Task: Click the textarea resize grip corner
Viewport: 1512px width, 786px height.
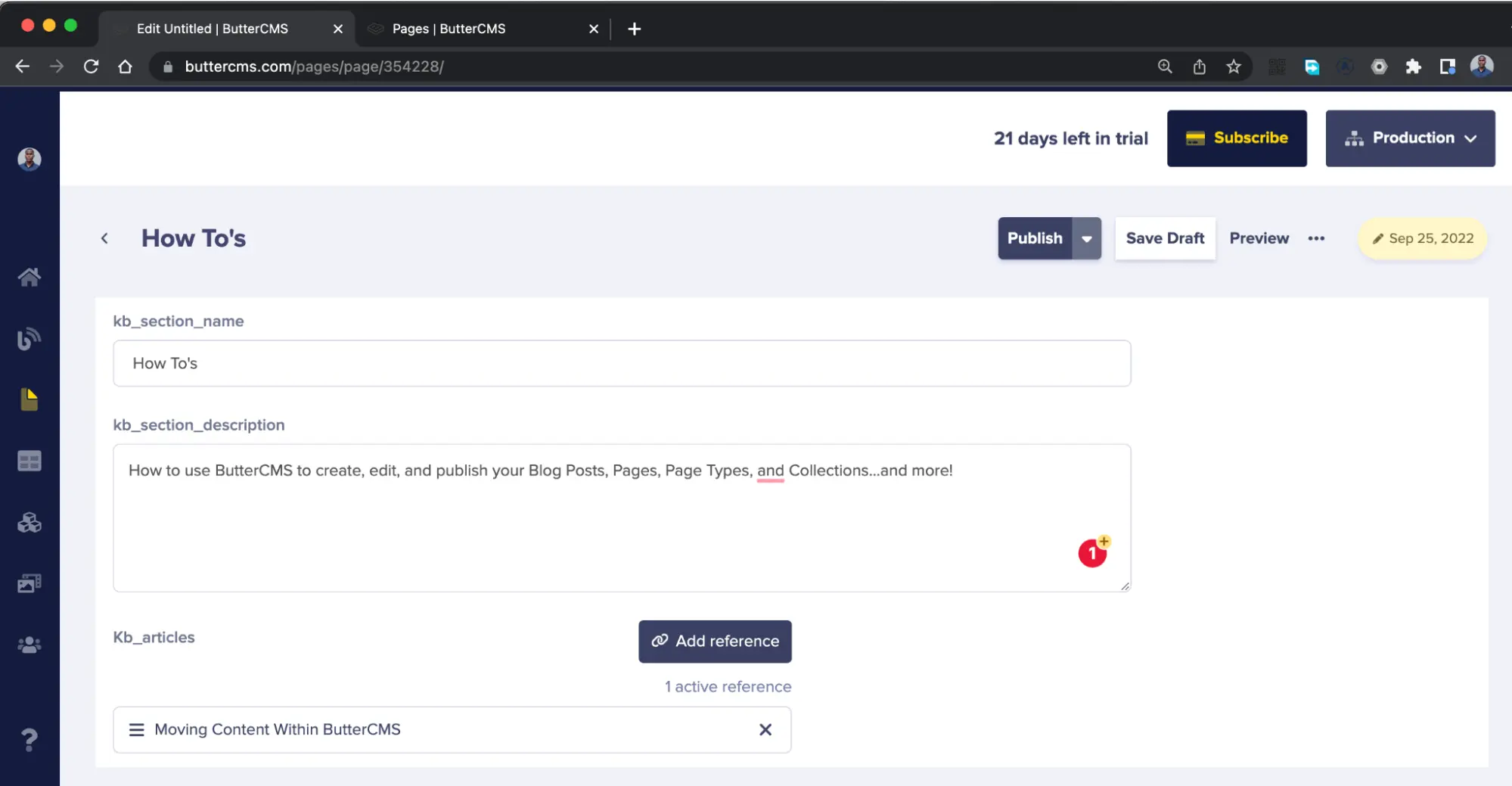Action: pyautogui.click(x=1124, y=586)
